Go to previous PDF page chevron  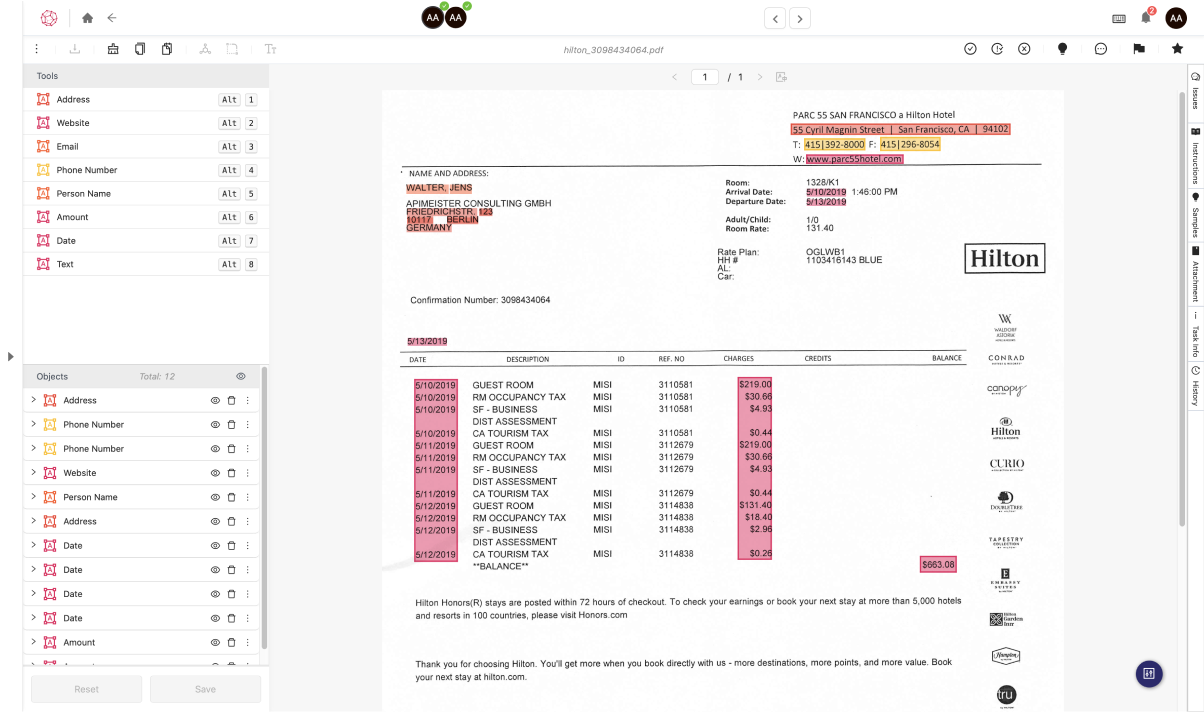coord(675,77)
